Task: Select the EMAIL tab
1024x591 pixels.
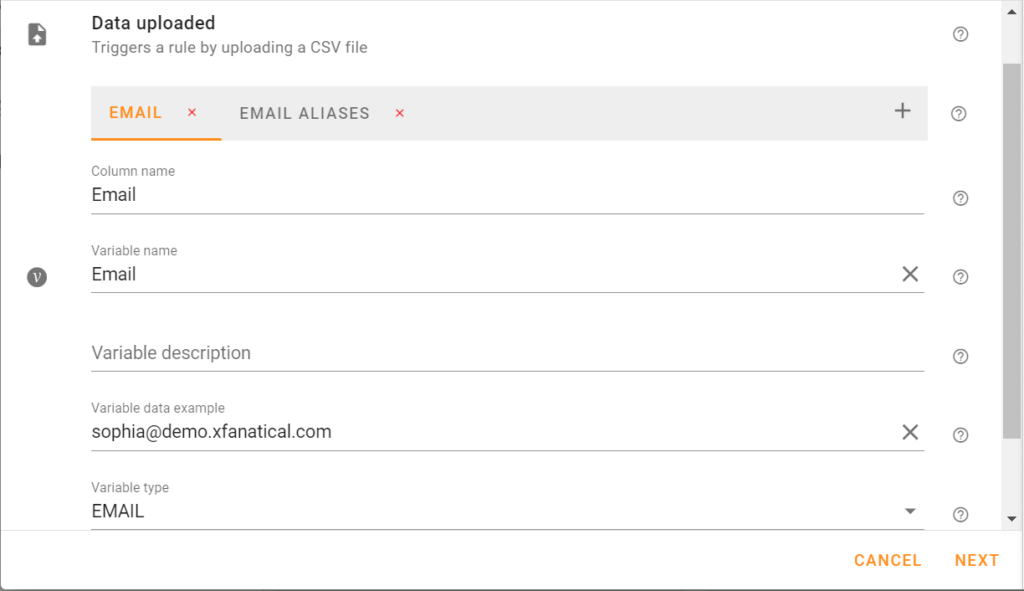Action: pos(135,113)
